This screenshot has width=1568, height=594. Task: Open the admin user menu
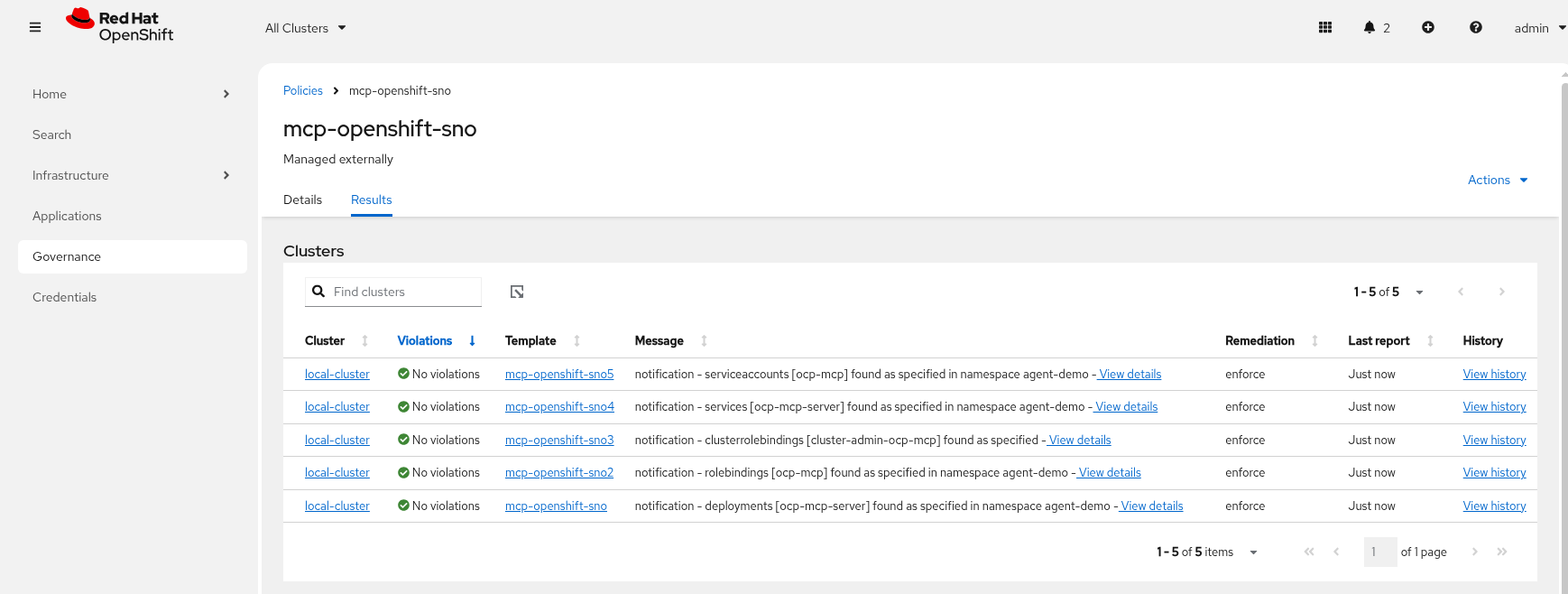click(x=1539, y=28)
